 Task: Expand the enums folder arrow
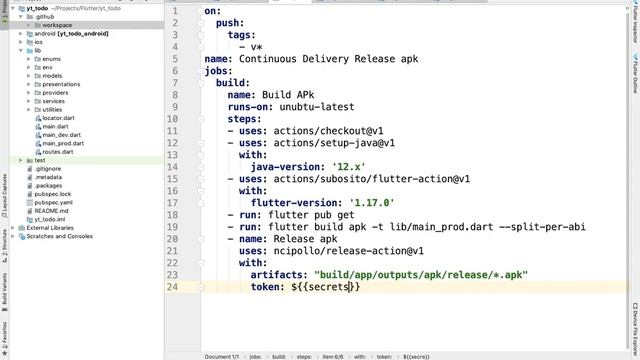point(29,59)
